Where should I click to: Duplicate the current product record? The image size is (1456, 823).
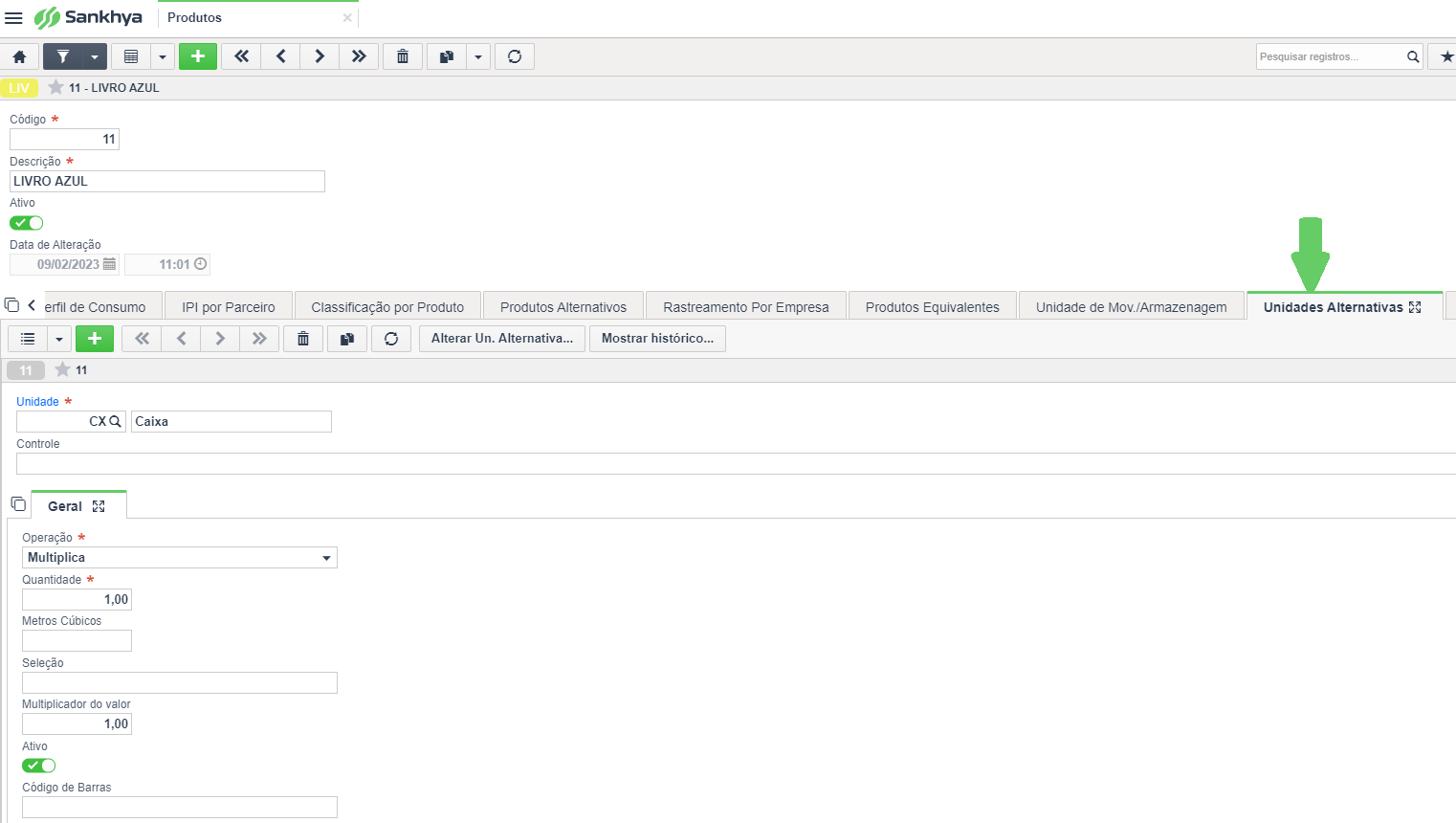pos(446,56)
